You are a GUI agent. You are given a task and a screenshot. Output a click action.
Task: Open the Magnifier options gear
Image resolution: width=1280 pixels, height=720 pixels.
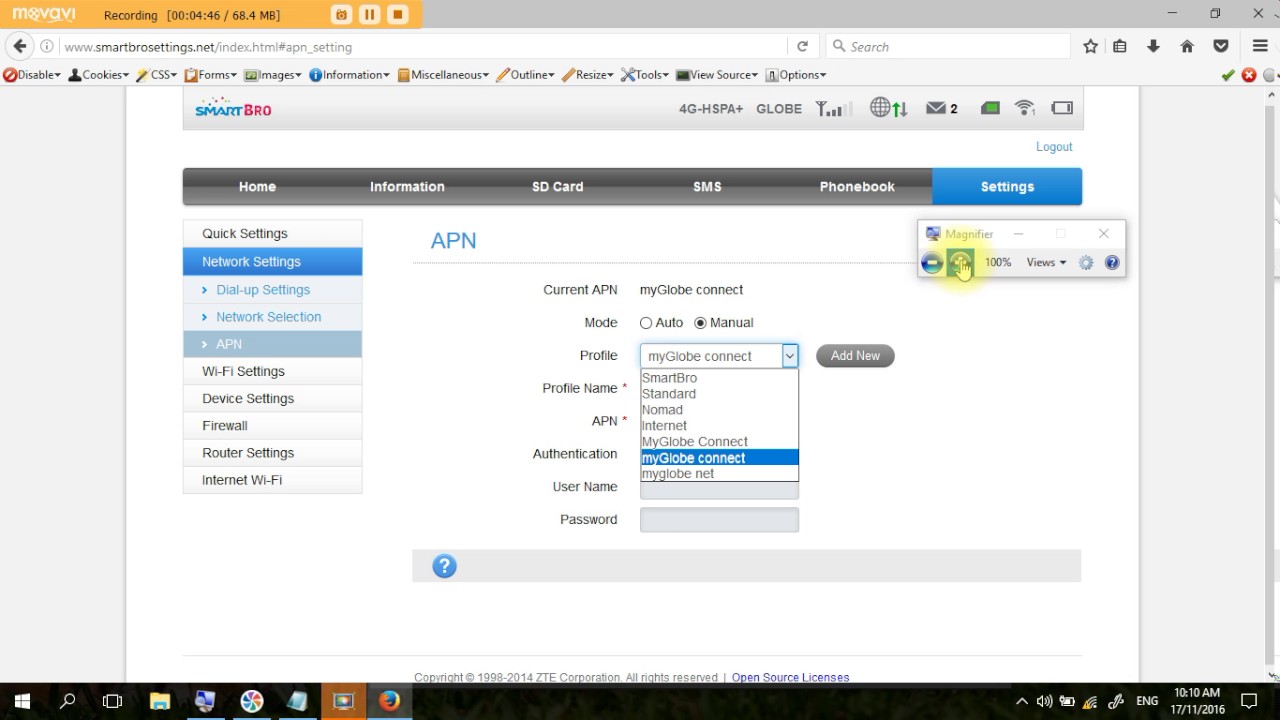click(1086, 263)
